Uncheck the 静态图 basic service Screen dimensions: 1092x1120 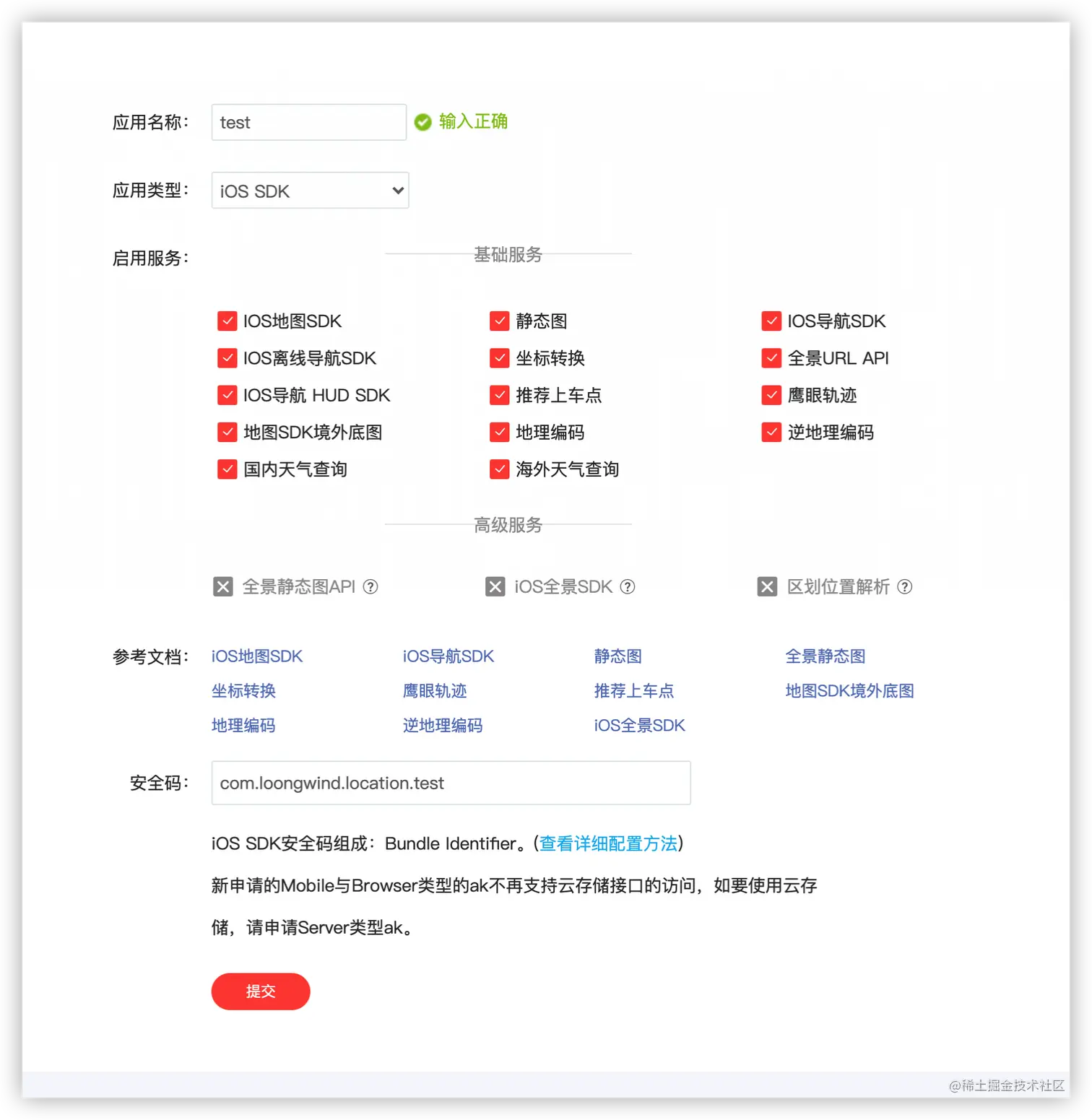click(x=500, y=321)
